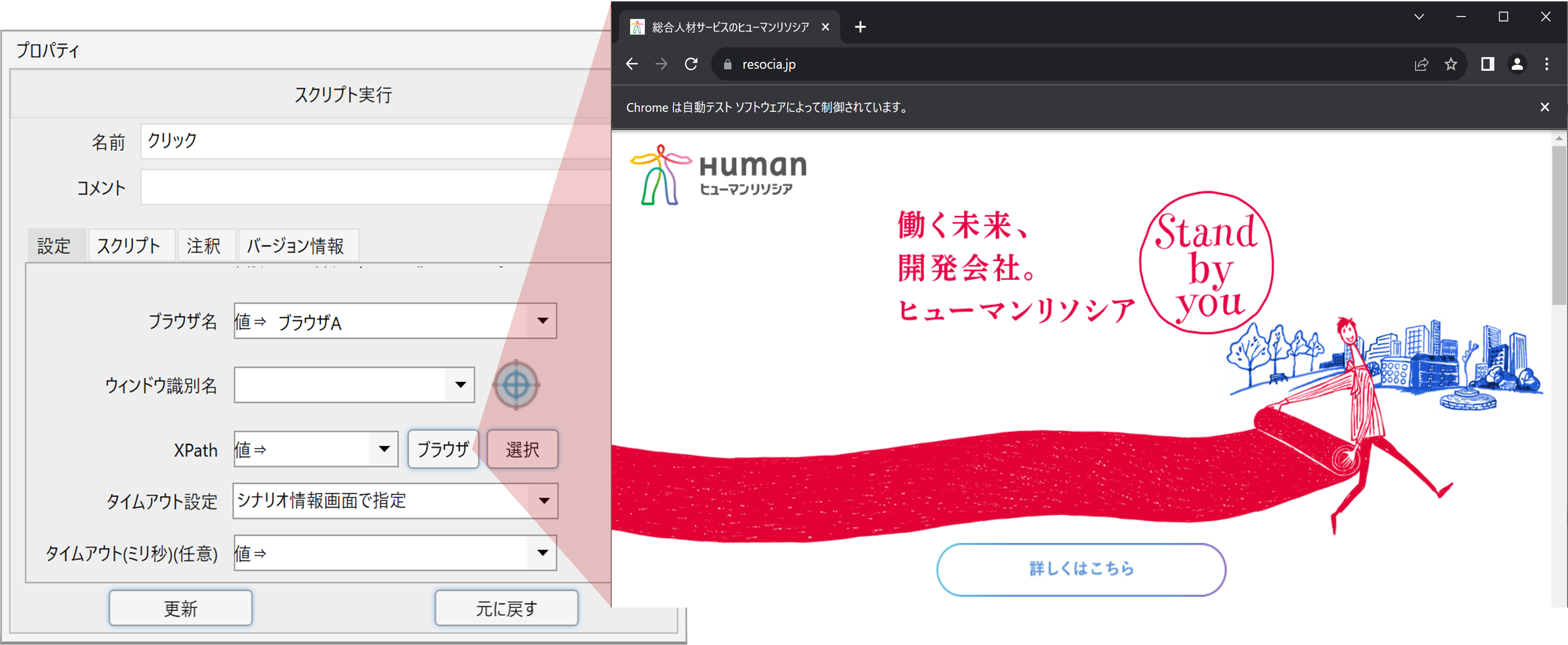
Task: Click the Chrome profile avatar icon
Action: coord(1517,64)
